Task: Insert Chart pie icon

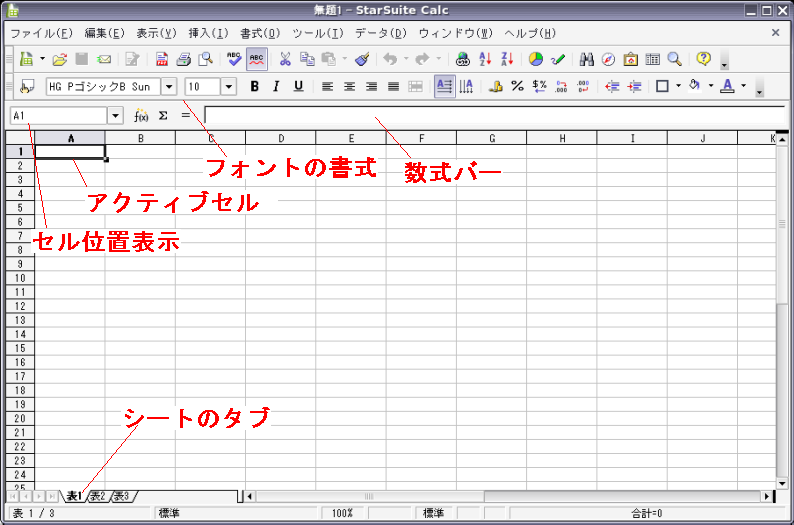Action: point(536,59)
